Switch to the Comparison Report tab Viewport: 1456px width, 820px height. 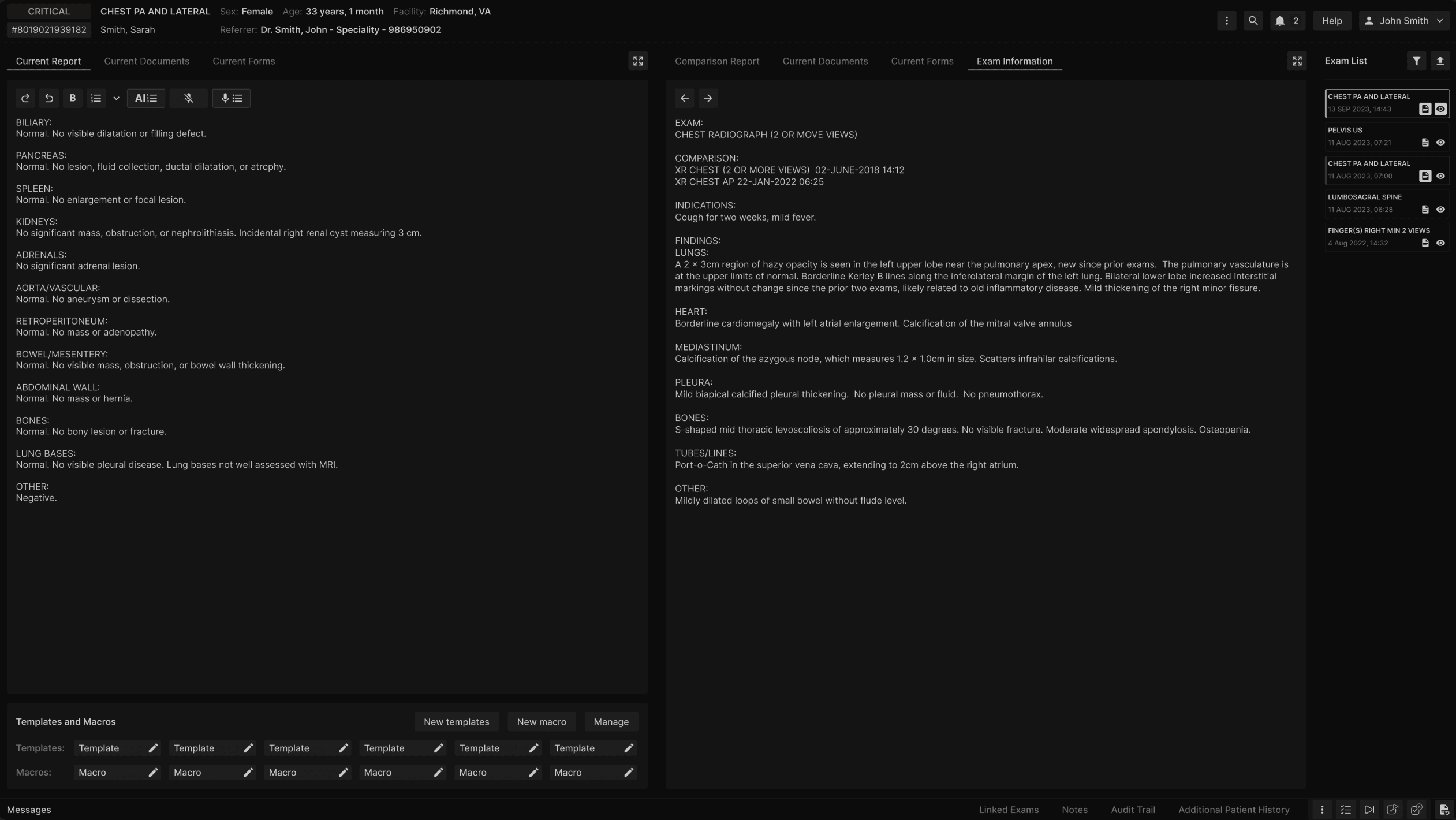tap(716, 61)
